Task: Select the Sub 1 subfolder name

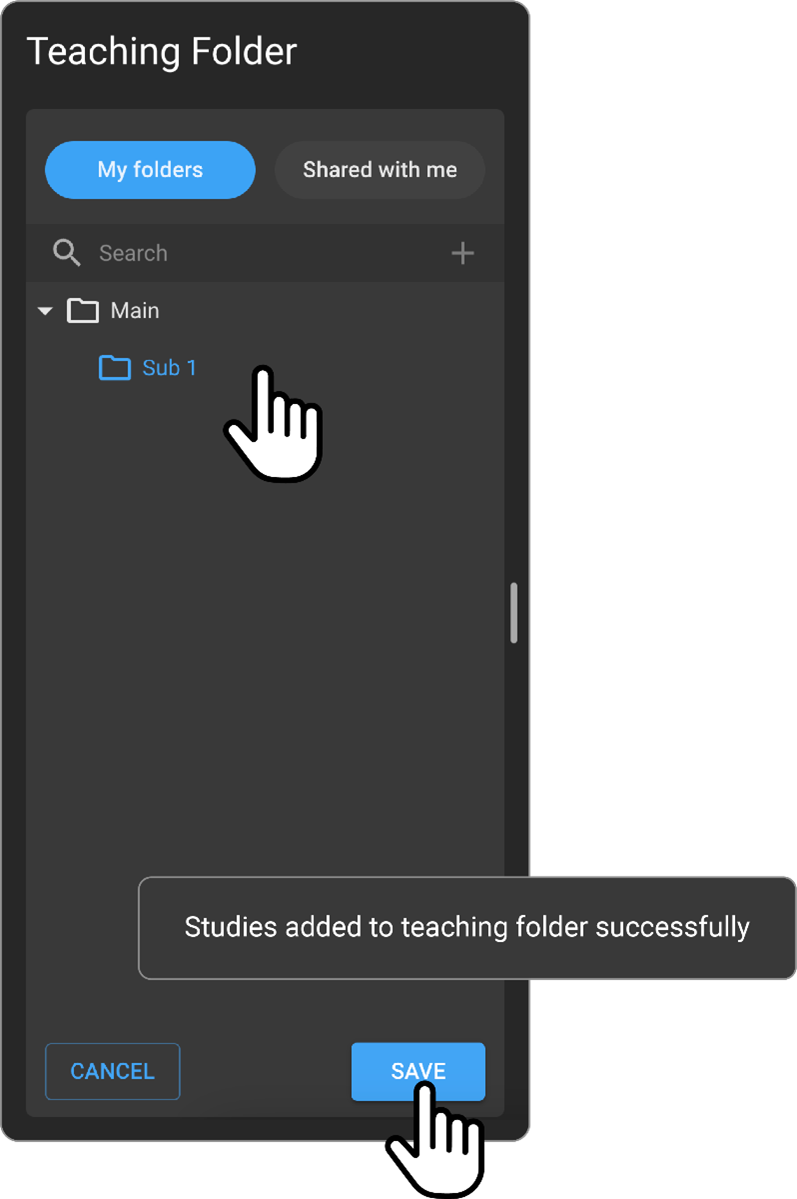Action: (169, 368)
